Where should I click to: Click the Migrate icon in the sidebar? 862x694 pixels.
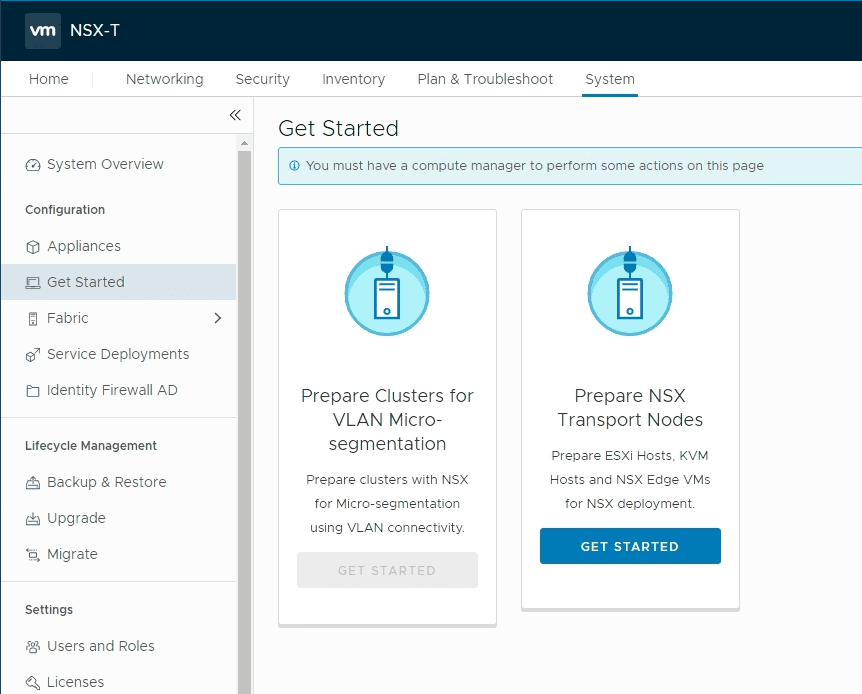click(x=33, y=554)
